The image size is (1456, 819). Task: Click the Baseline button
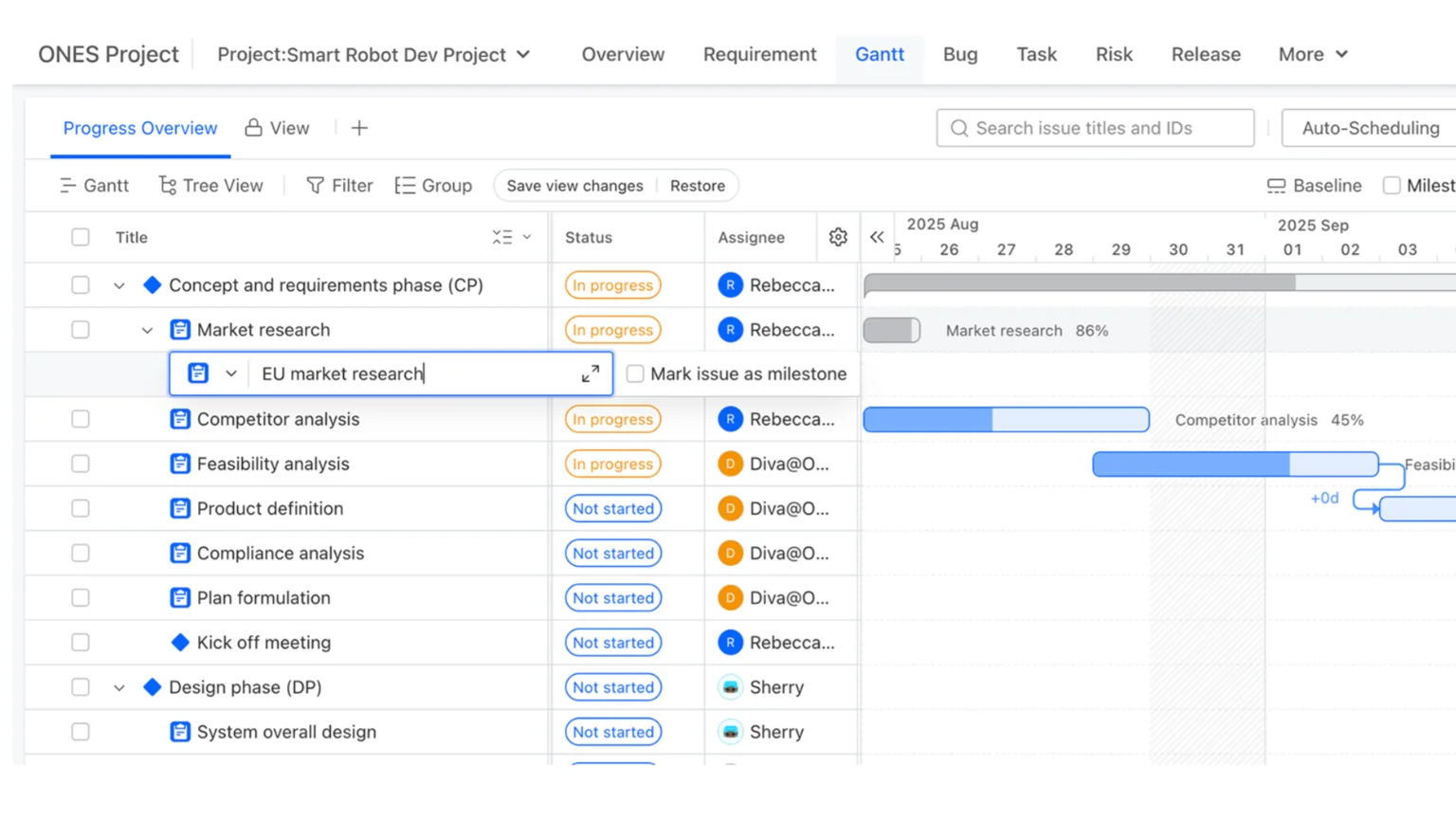pos(1314,186)
